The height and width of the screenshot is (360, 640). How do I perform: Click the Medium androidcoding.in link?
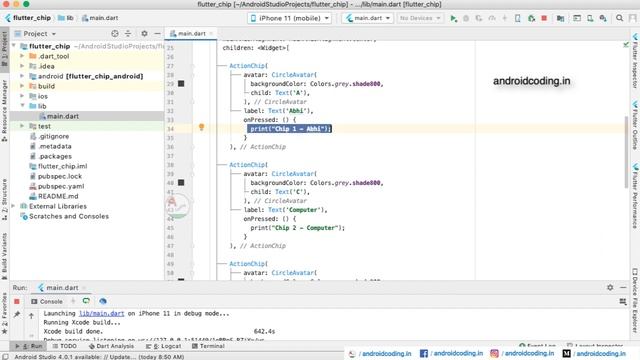(x=594, y=353)
